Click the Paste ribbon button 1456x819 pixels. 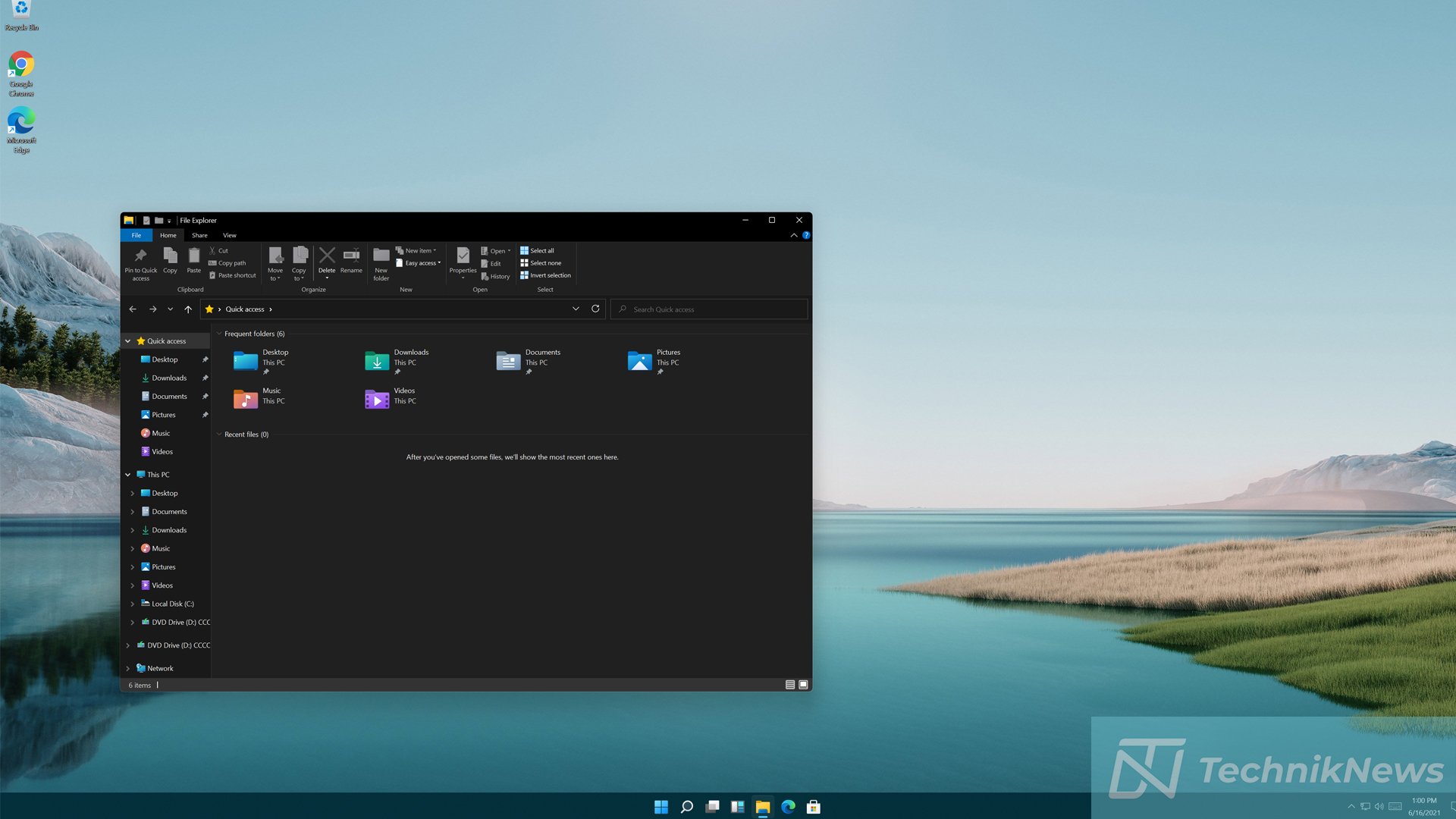[x=194, y=260]
